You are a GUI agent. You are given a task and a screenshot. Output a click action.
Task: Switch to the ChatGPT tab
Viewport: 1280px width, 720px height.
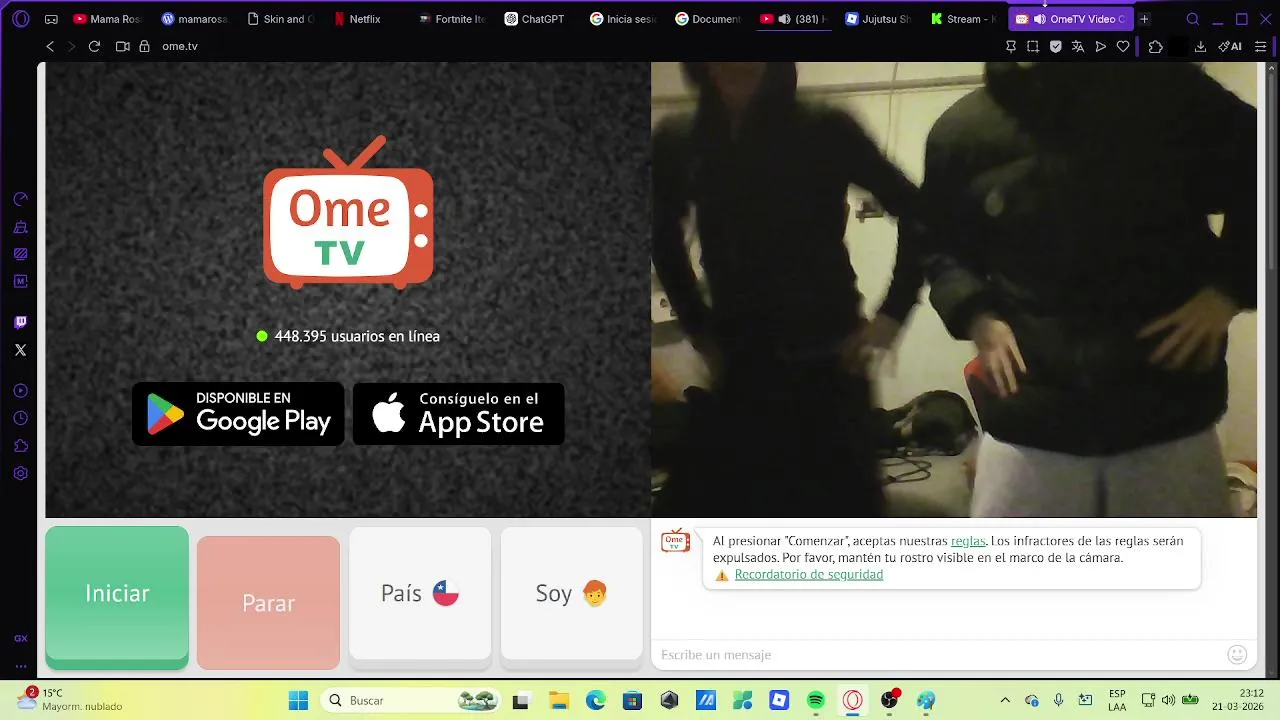(535, 19)
